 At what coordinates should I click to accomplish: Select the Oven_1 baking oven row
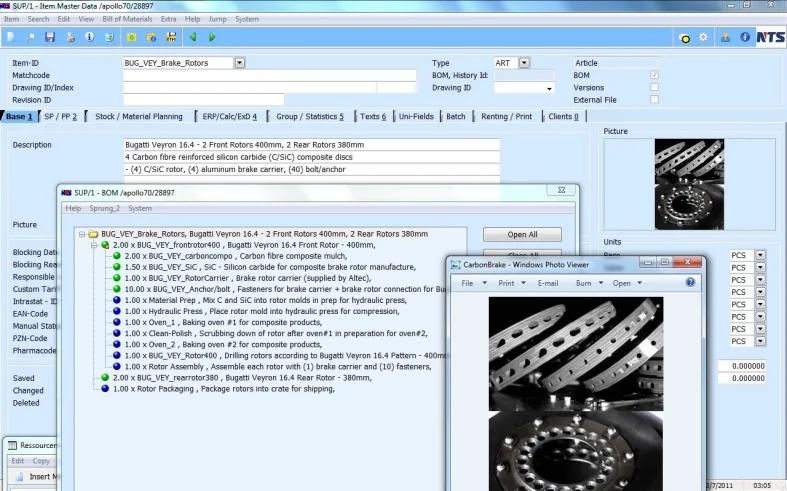point(223,322)
